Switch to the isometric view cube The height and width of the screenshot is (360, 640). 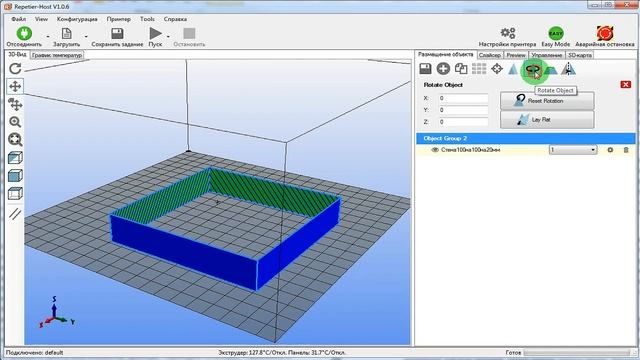click(15, 158)
